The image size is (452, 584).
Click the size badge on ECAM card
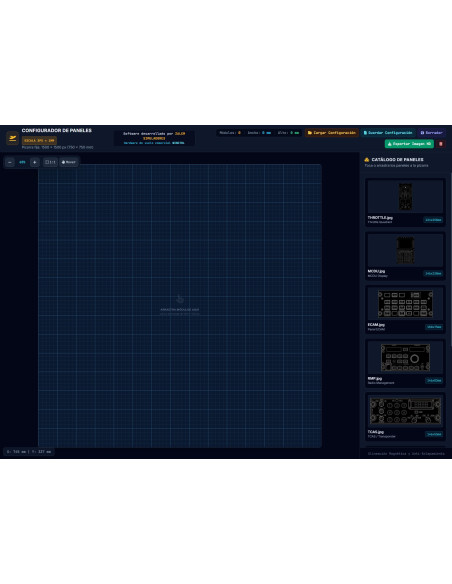[x=434, y=327]
